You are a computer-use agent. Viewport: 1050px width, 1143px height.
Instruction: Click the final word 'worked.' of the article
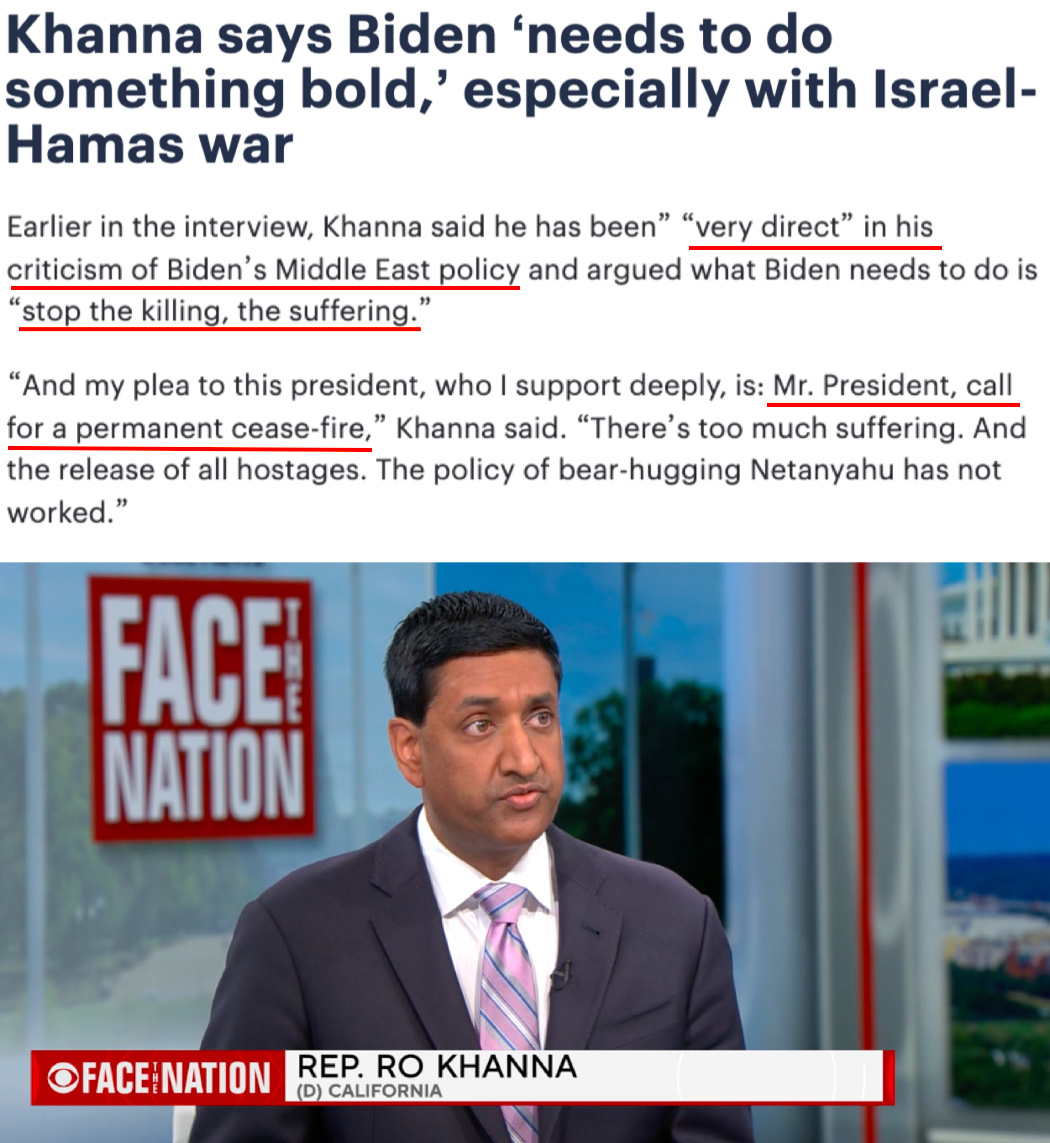coord(67,512)
